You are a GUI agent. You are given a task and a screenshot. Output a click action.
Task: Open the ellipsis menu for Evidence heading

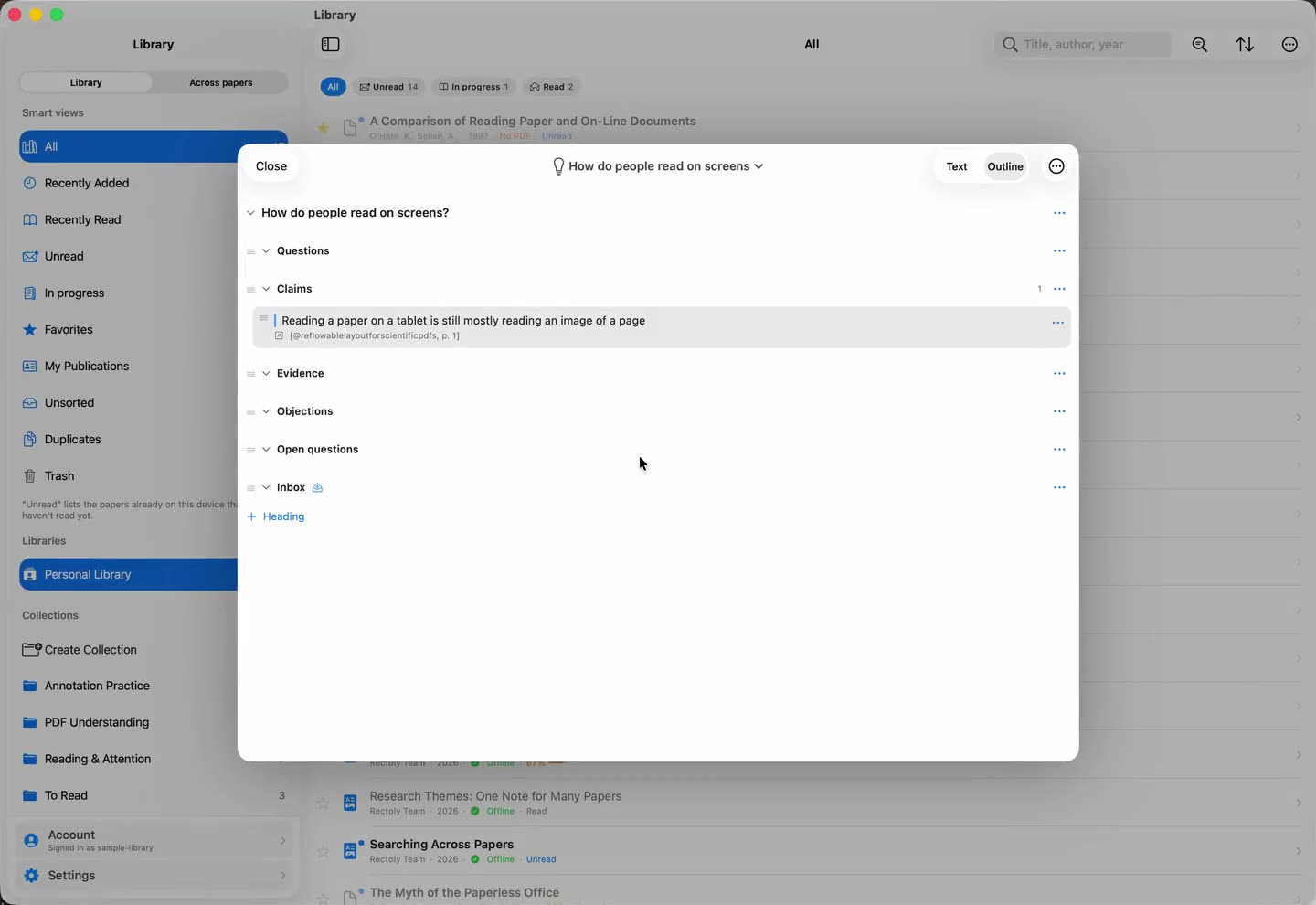pyautogui.click(x=1059, y=373)
